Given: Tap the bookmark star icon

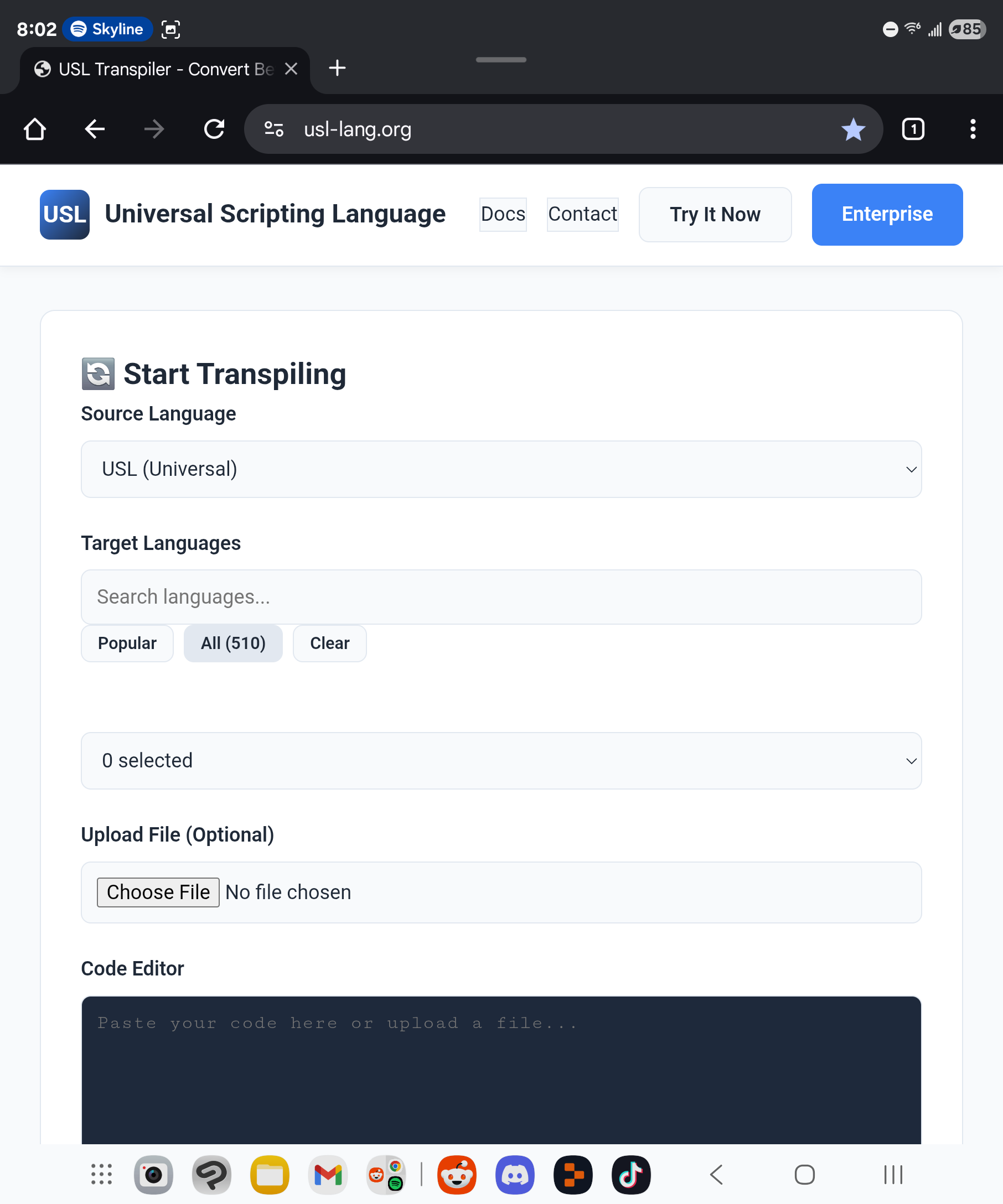Looking at the screenshot, I should pyautogui.click(x=853, y=129).
